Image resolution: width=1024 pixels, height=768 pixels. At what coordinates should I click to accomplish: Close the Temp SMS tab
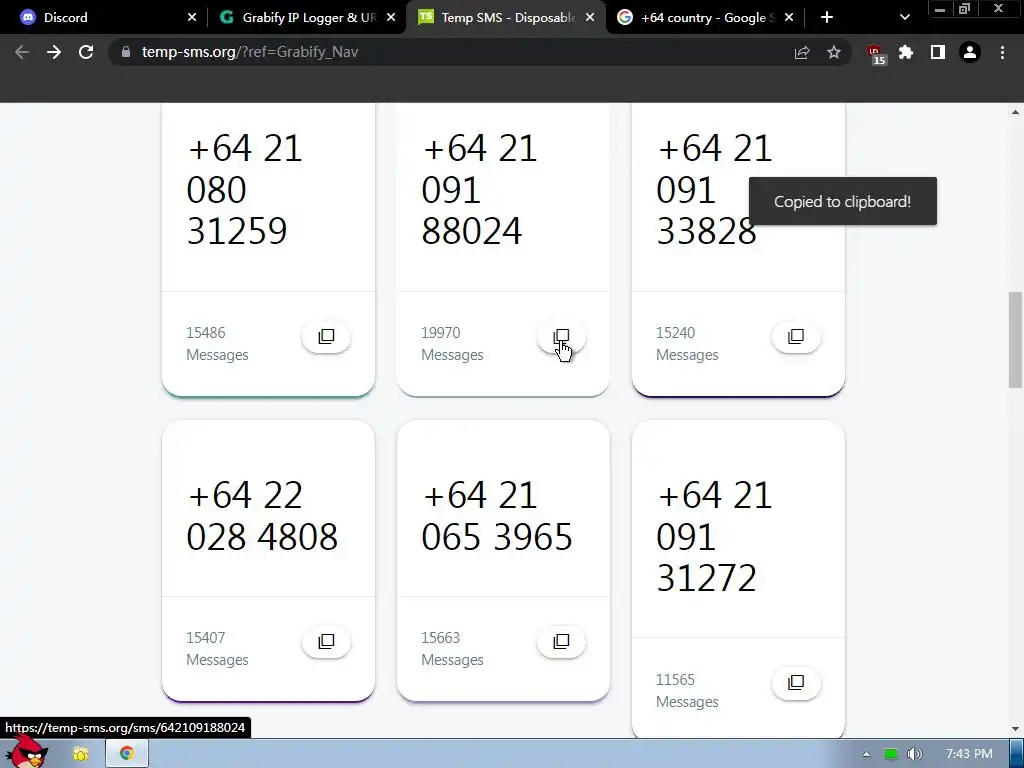[x=590, y=18]
